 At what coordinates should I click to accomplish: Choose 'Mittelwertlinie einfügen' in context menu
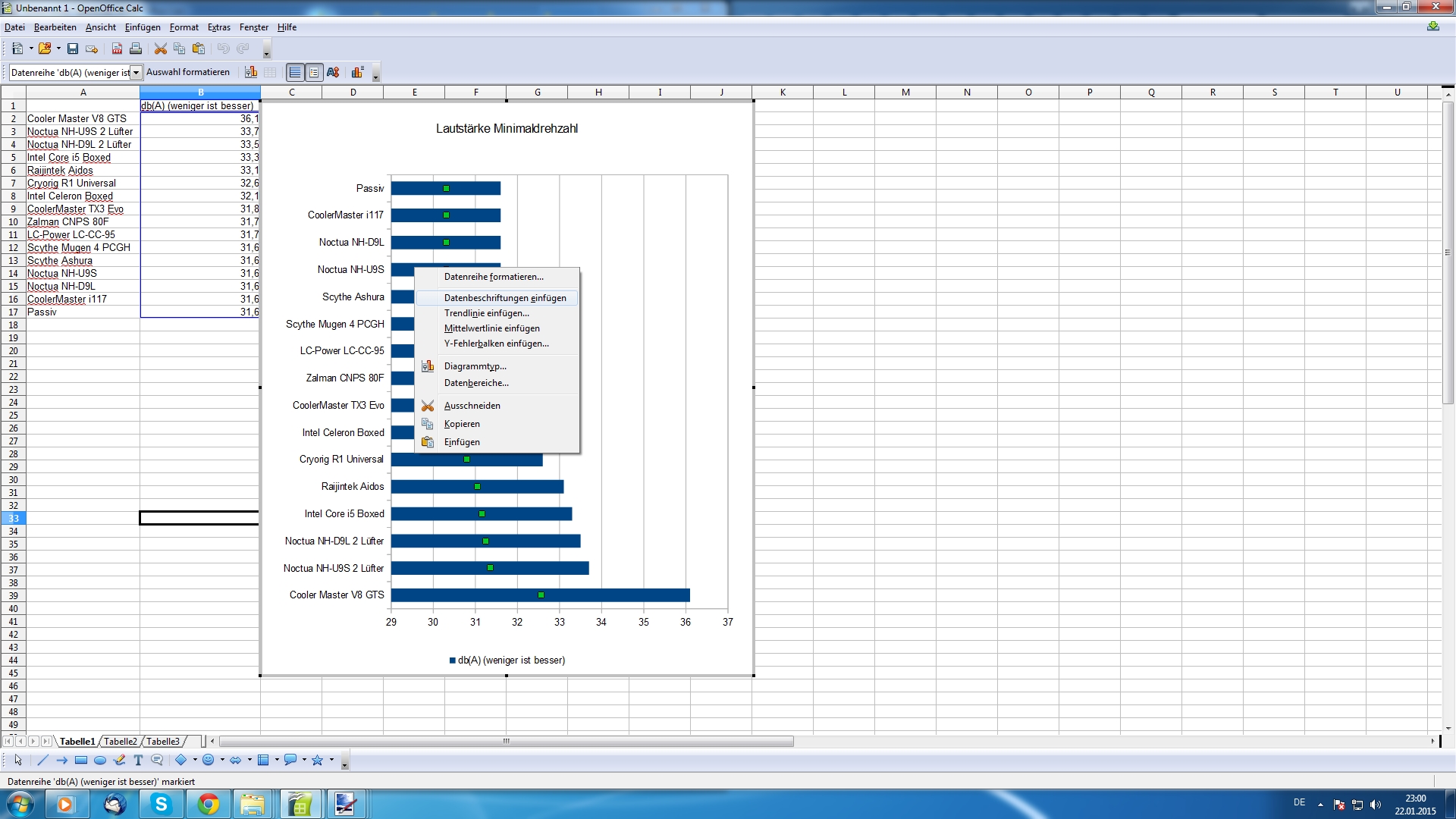pyautogui.click(x=497, y=328)
